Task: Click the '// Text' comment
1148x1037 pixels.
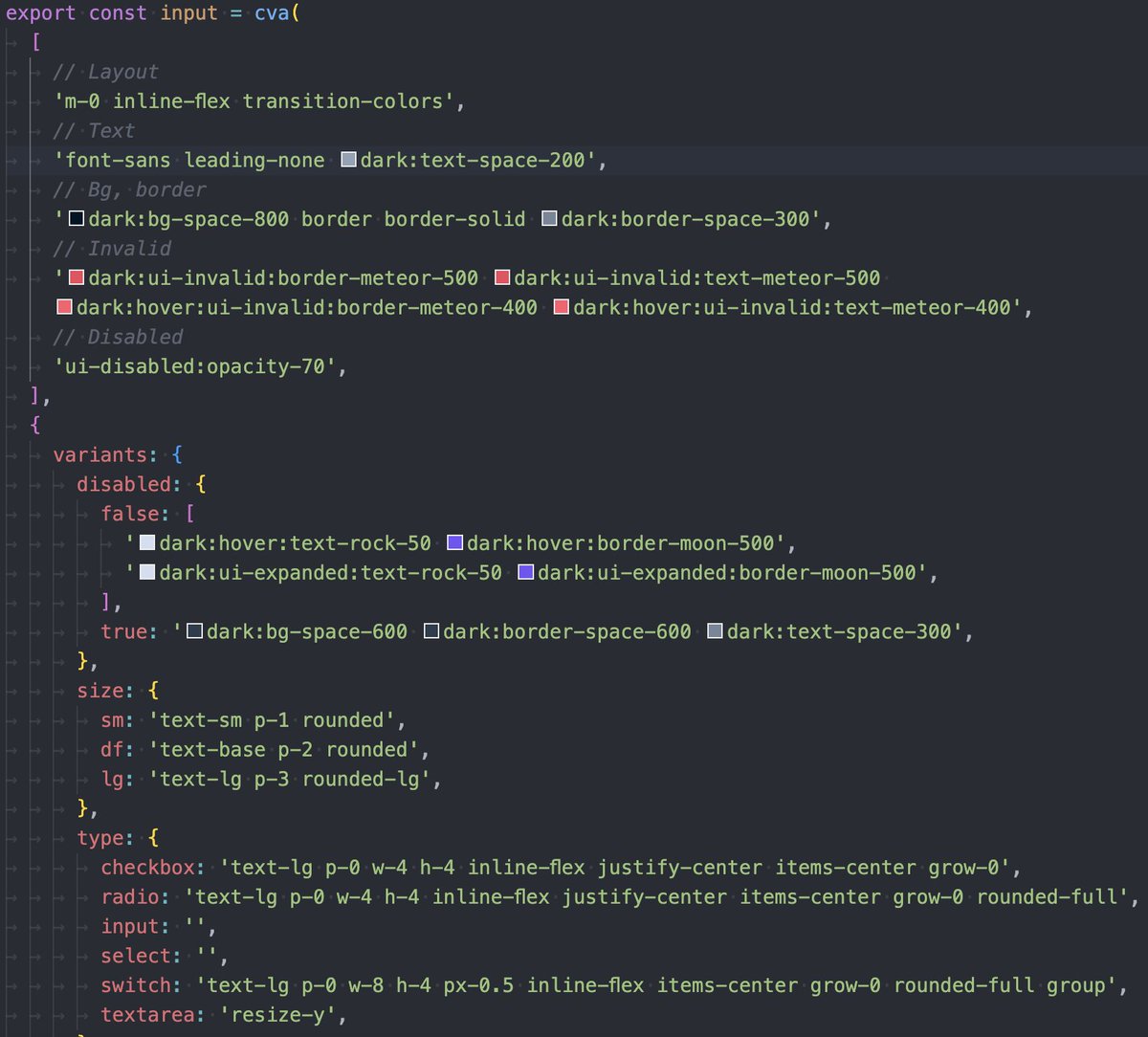Action: tap(94, 131)
